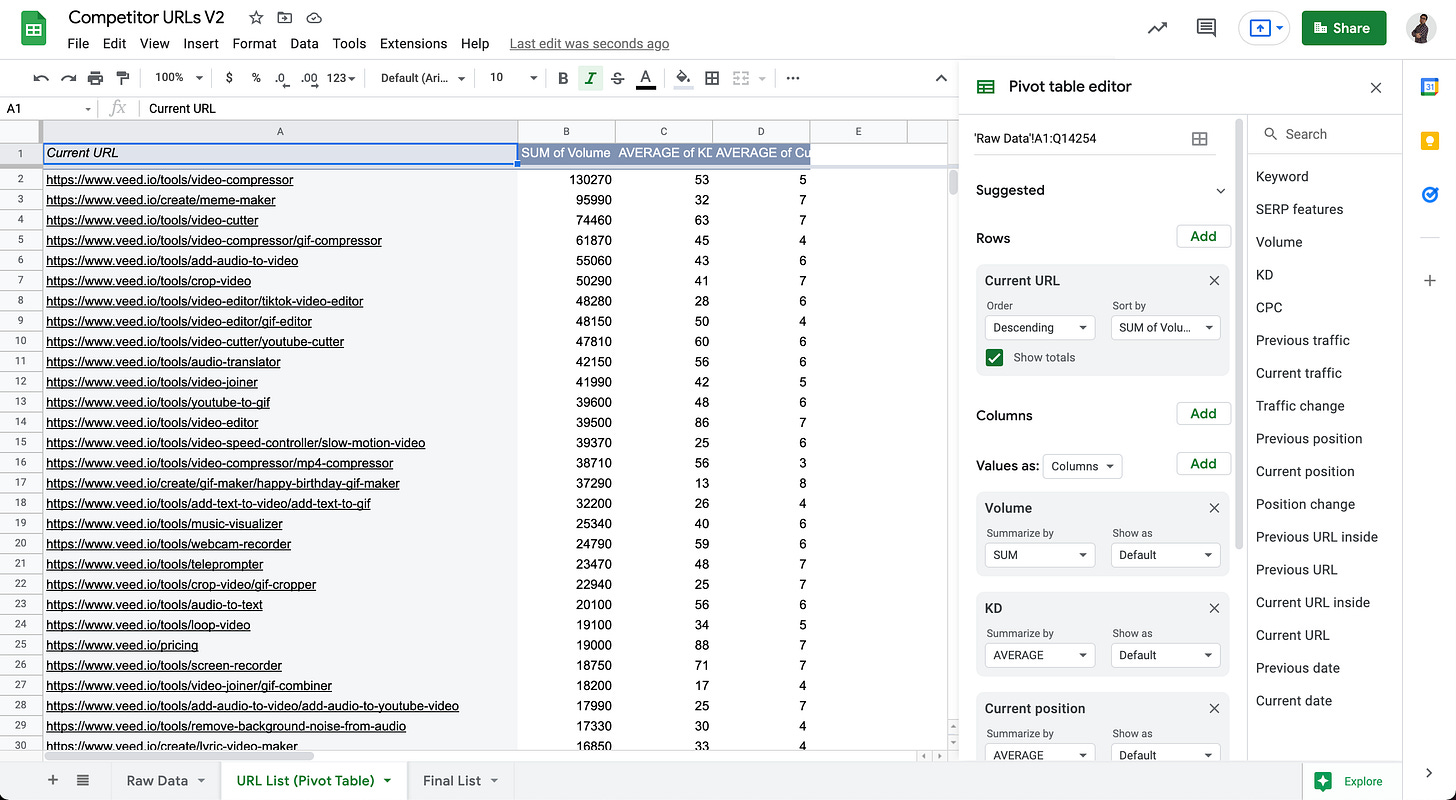This screenshot has height=800, width=1456.
Task: Open the toolbar More options menu
Action: [x=793, y=78]
